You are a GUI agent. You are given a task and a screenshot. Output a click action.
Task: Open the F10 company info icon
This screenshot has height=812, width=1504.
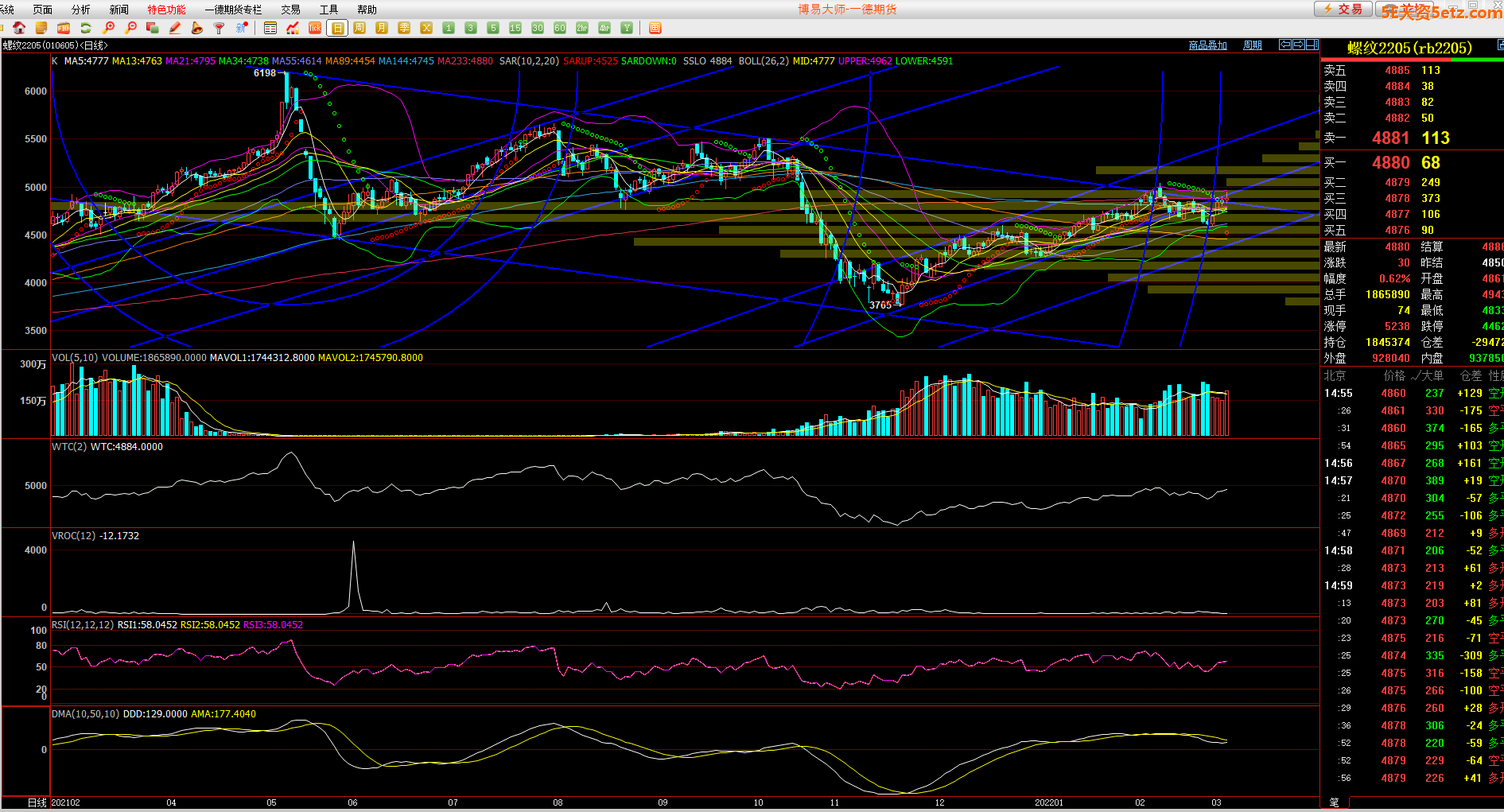[64, 28]
